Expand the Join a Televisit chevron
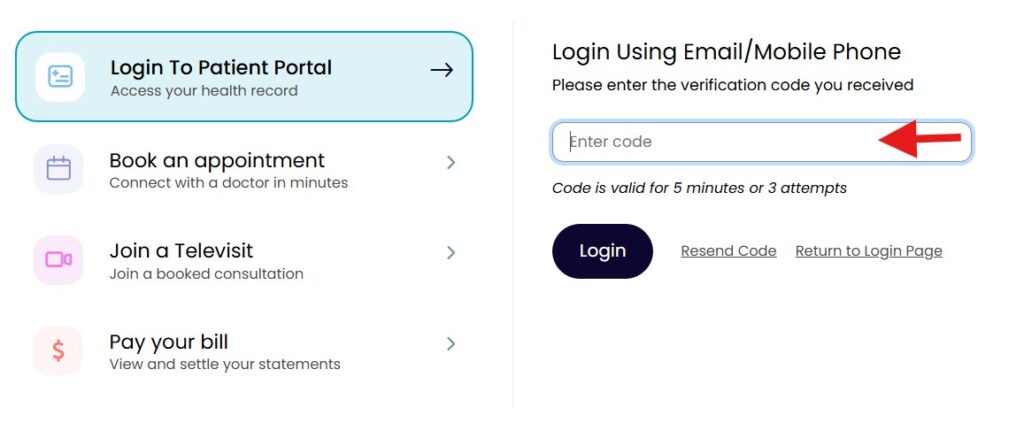This screenshot has width=1024, height=431. [451, 253]
